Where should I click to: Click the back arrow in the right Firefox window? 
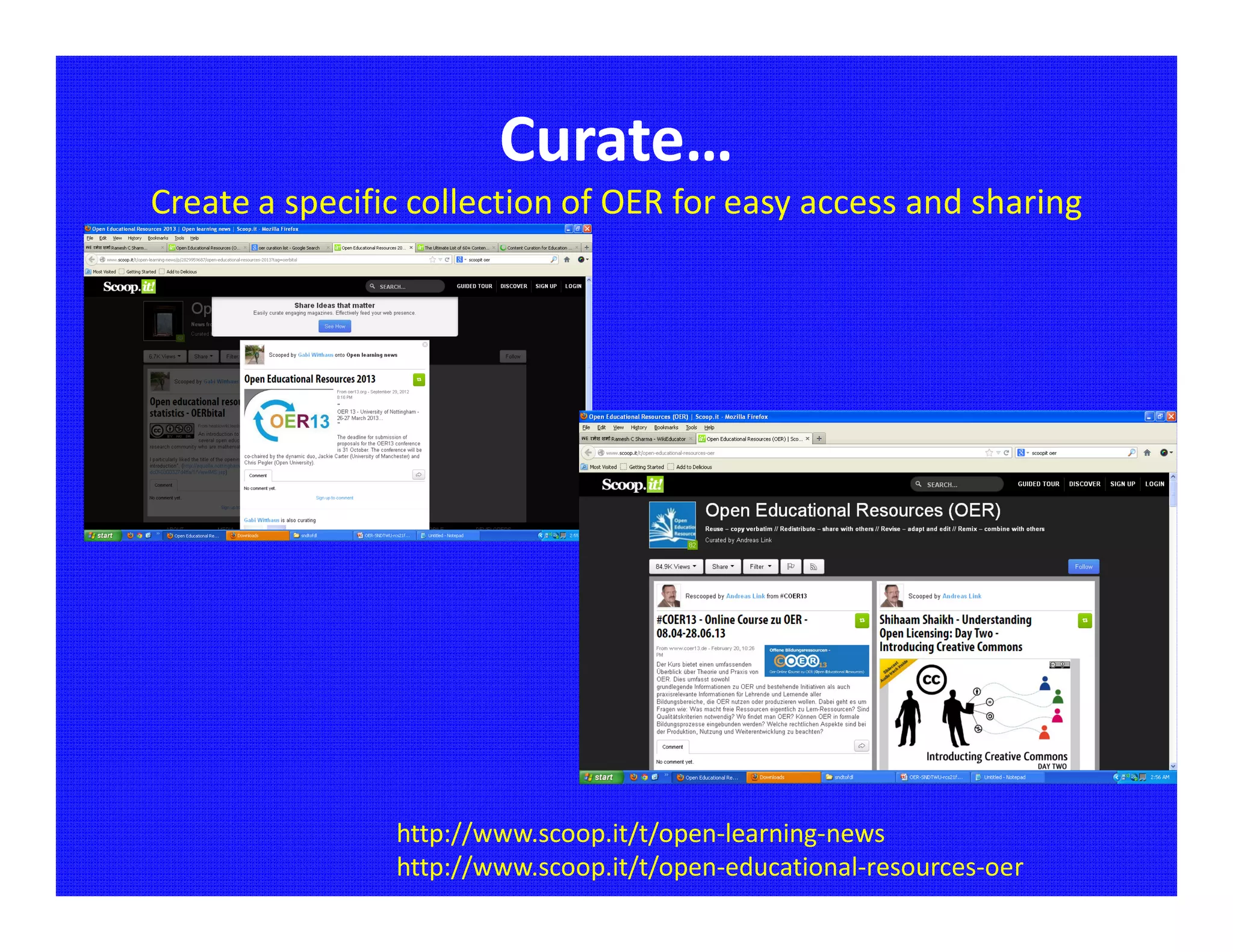588,453
